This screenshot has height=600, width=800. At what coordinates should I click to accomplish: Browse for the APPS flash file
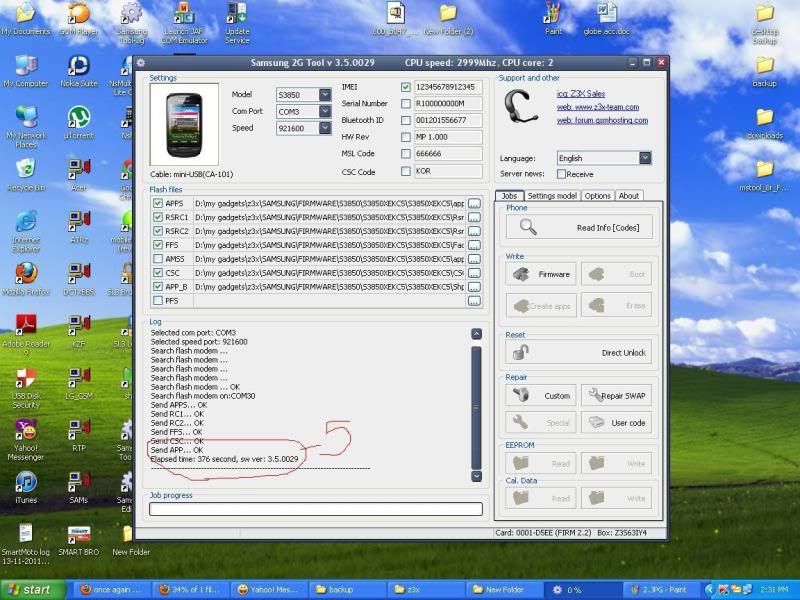(474, 204)
